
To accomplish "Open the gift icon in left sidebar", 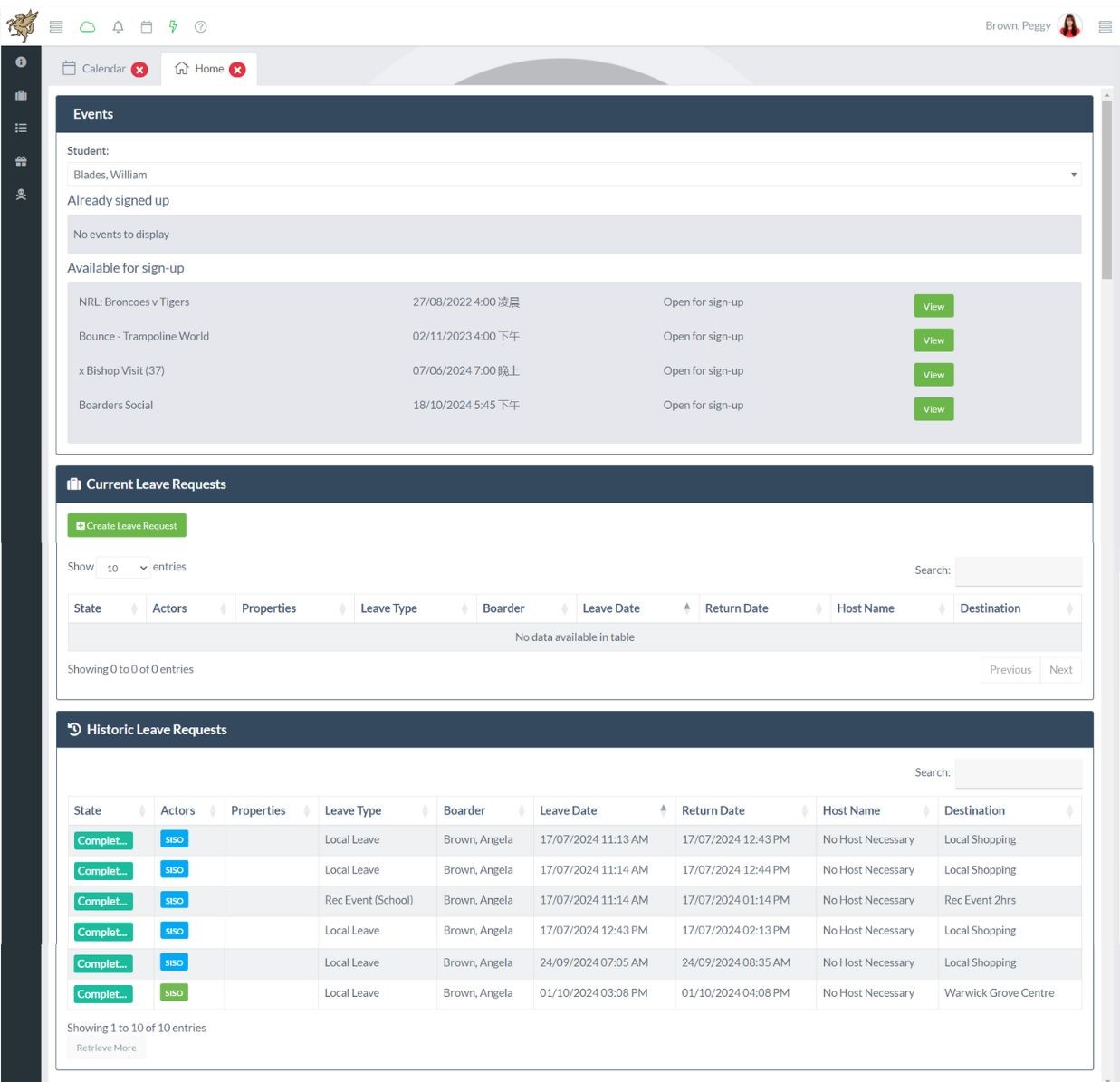I will [21, 161].
